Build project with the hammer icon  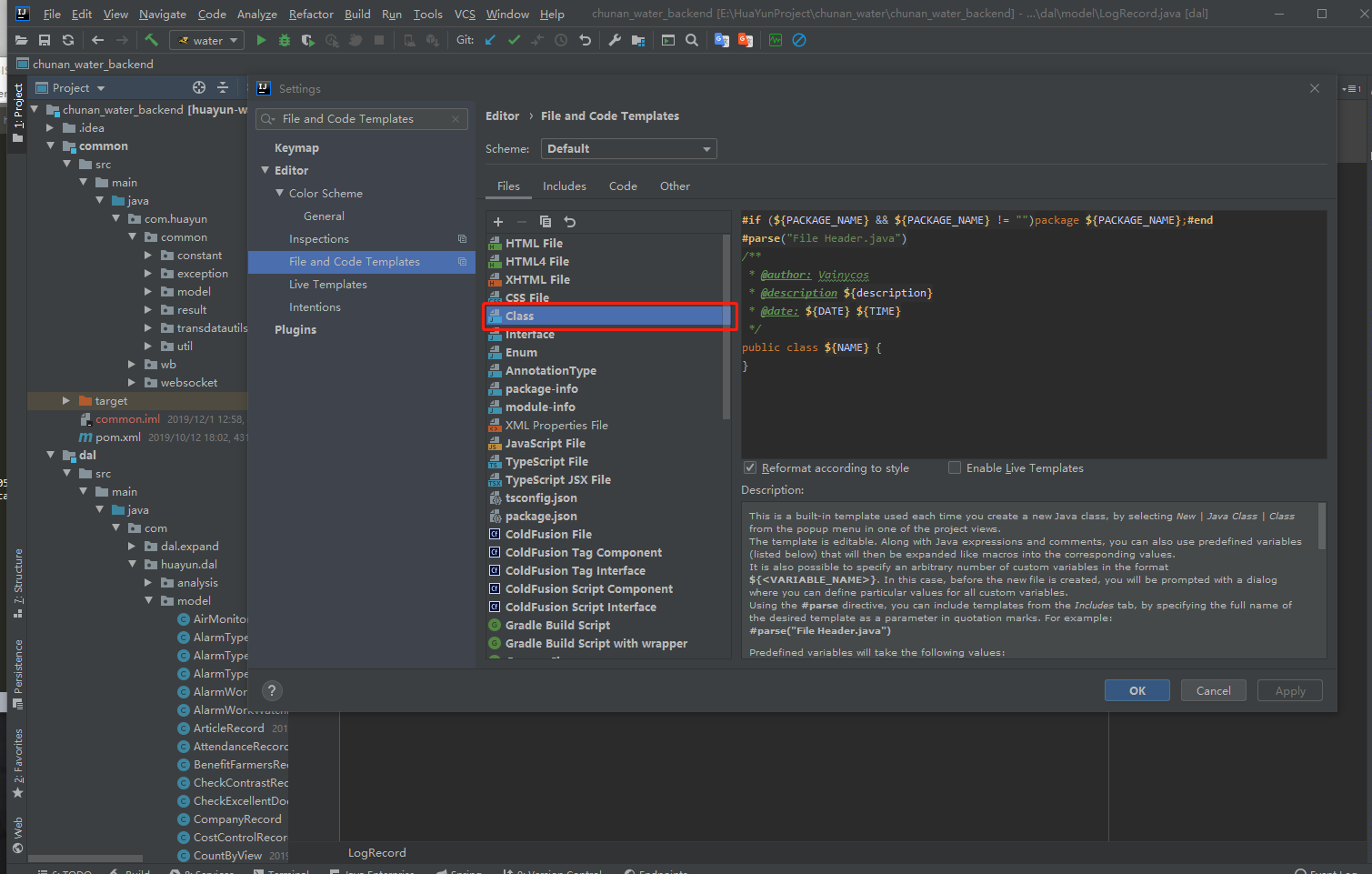[152, 40]
